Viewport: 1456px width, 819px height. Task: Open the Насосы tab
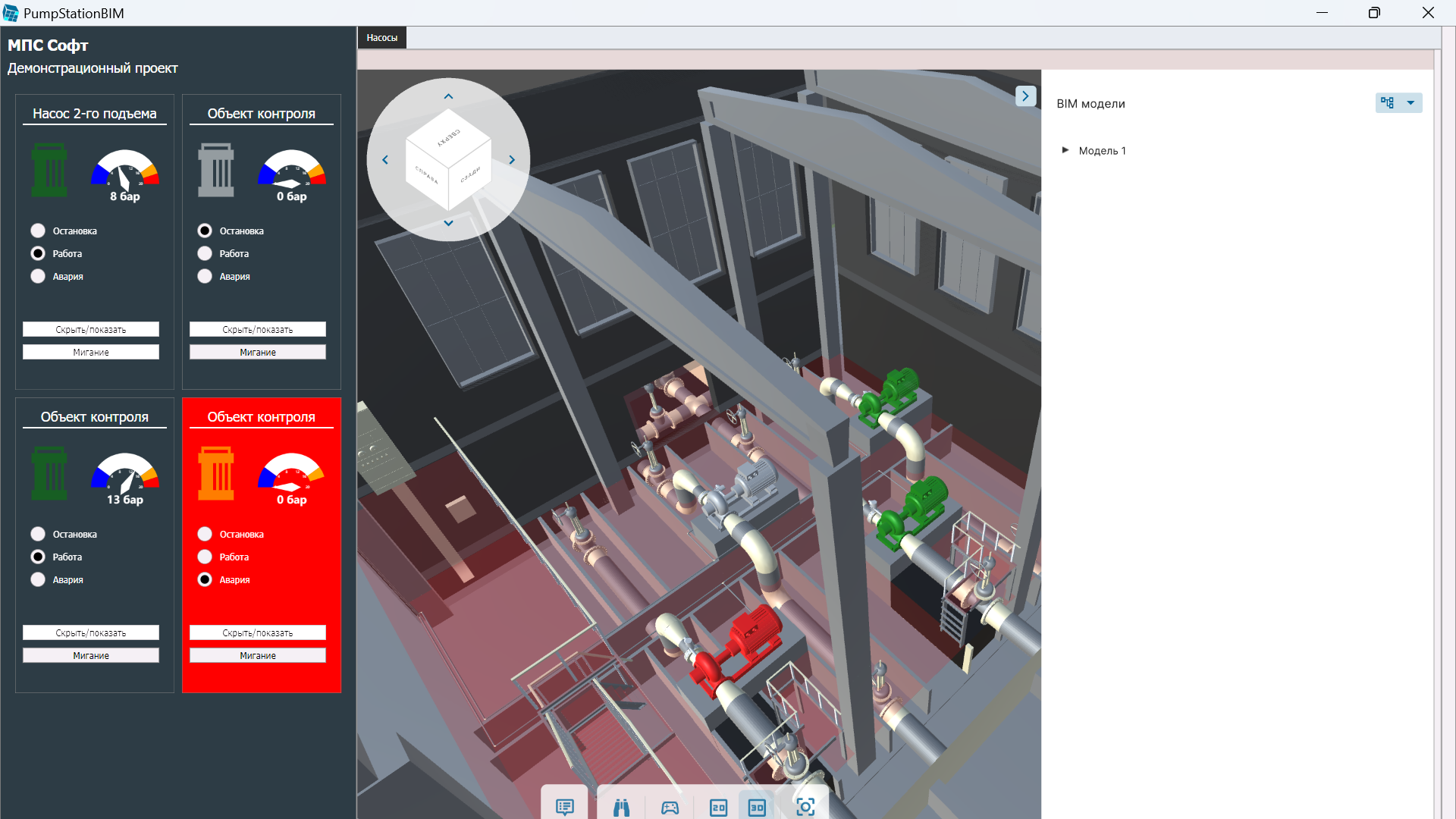pyautogui.click(x=381, y=38)
